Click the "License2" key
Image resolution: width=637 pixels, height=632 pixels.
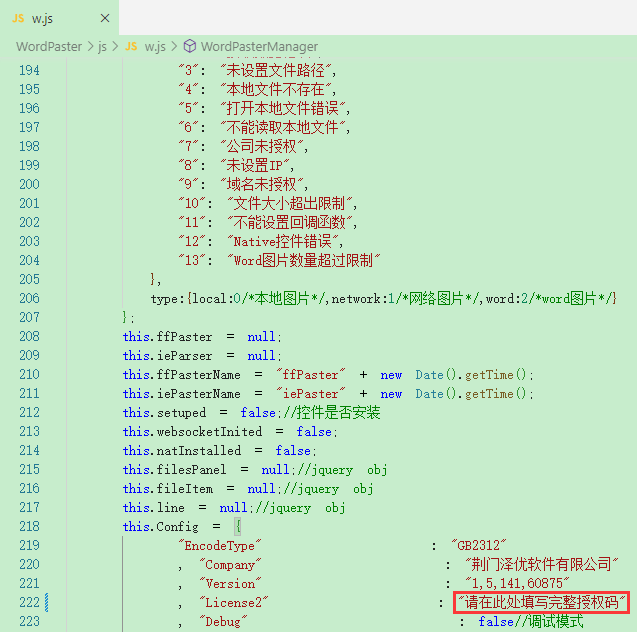234,603
